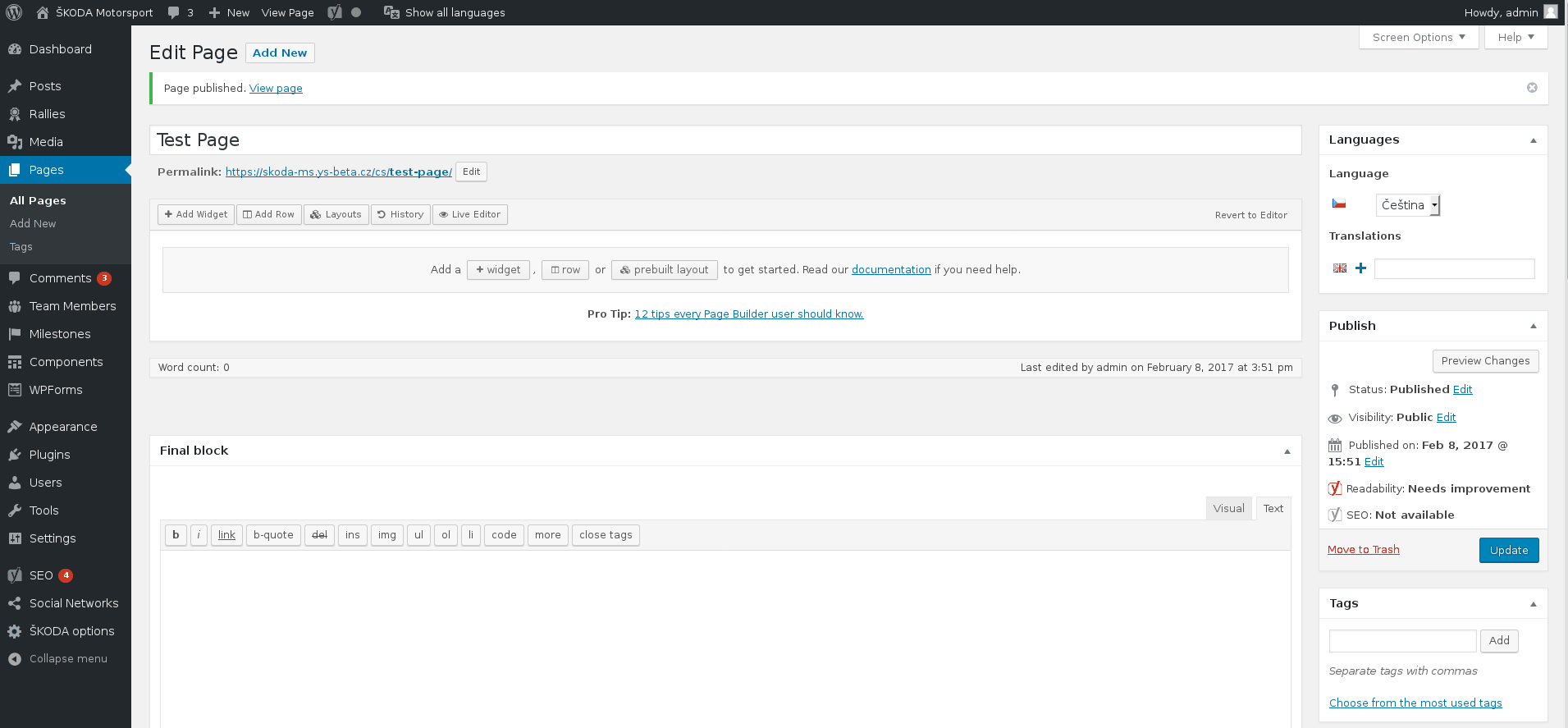1568x728 pixels.
Task: Click the Translations text input field
Action: [x=1455, y=269]
